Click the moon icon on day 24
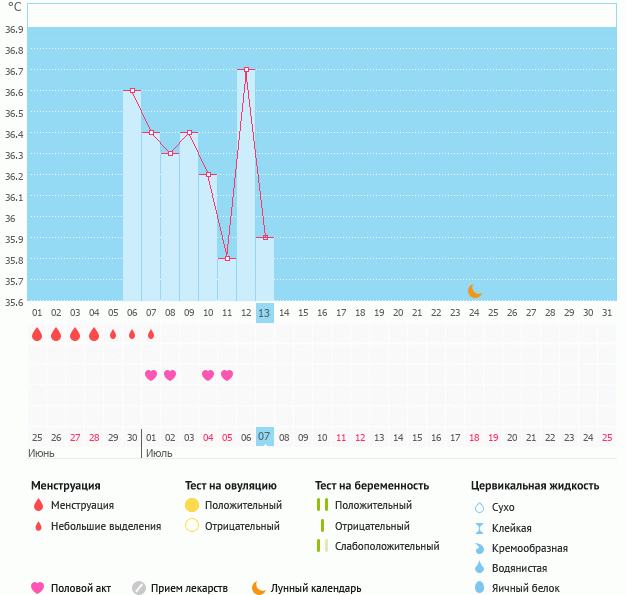This screenshot has height=595, width=626. 475,291
